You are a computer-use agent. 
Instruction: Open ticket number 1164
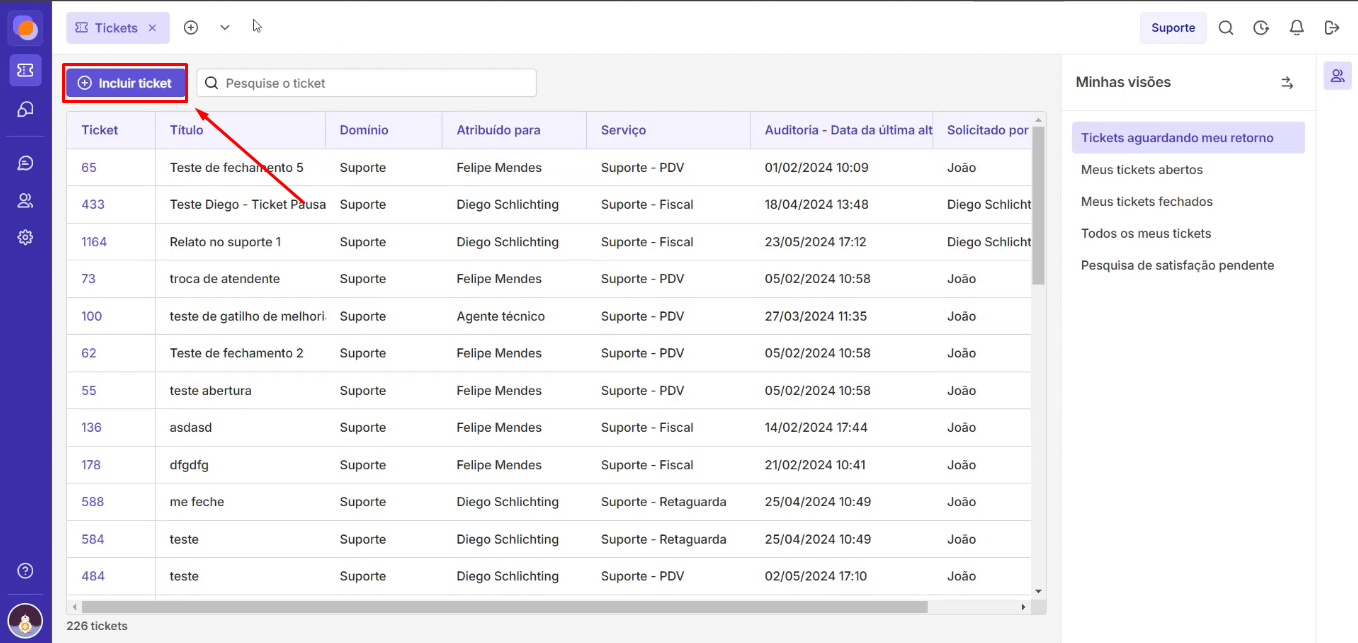pyautogui.click(x=94, y=242)
